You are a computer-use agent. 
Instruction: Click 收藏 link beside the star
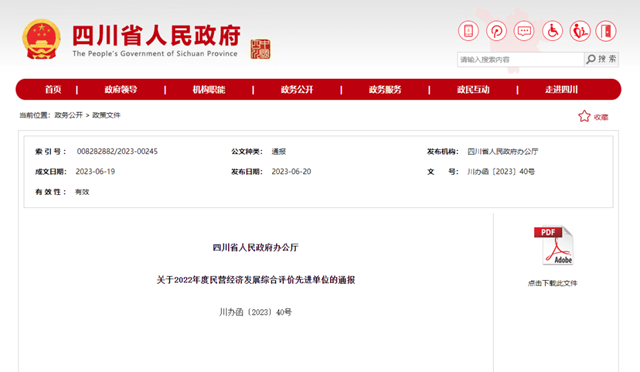(601, 117)
